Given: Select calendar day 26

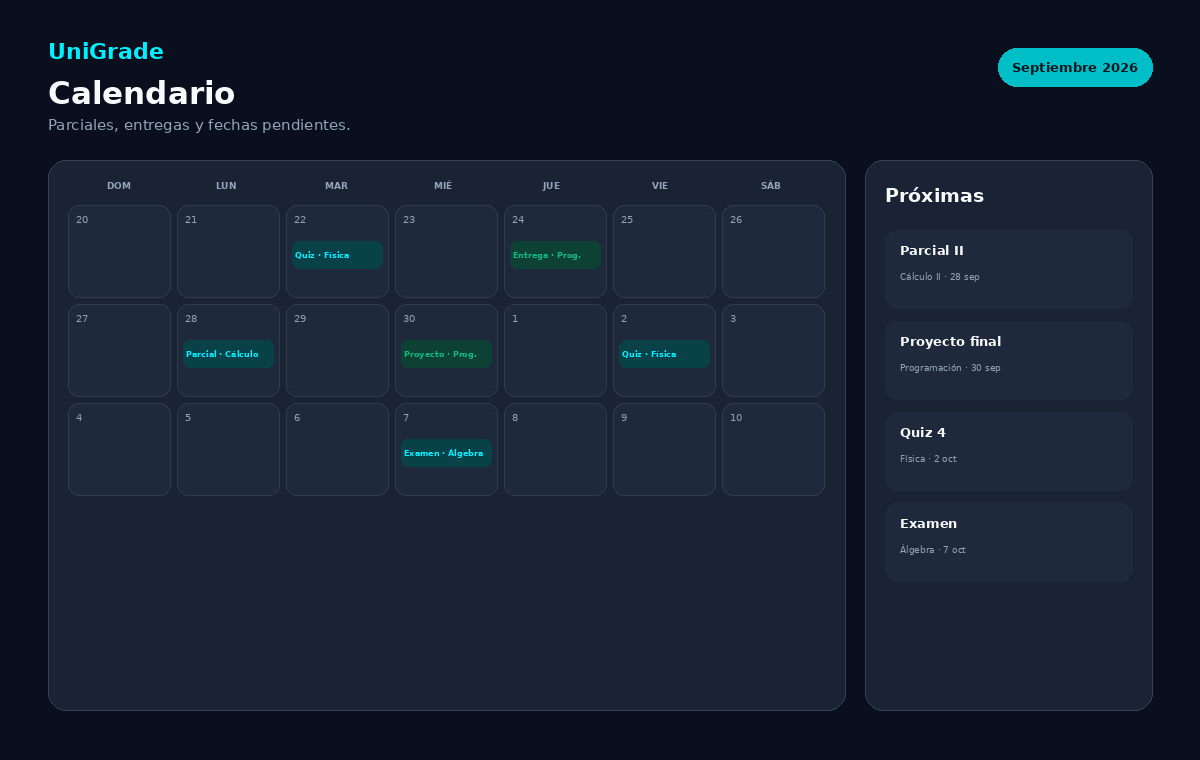Looking at the screenshot, I should (x=773, y=251).
